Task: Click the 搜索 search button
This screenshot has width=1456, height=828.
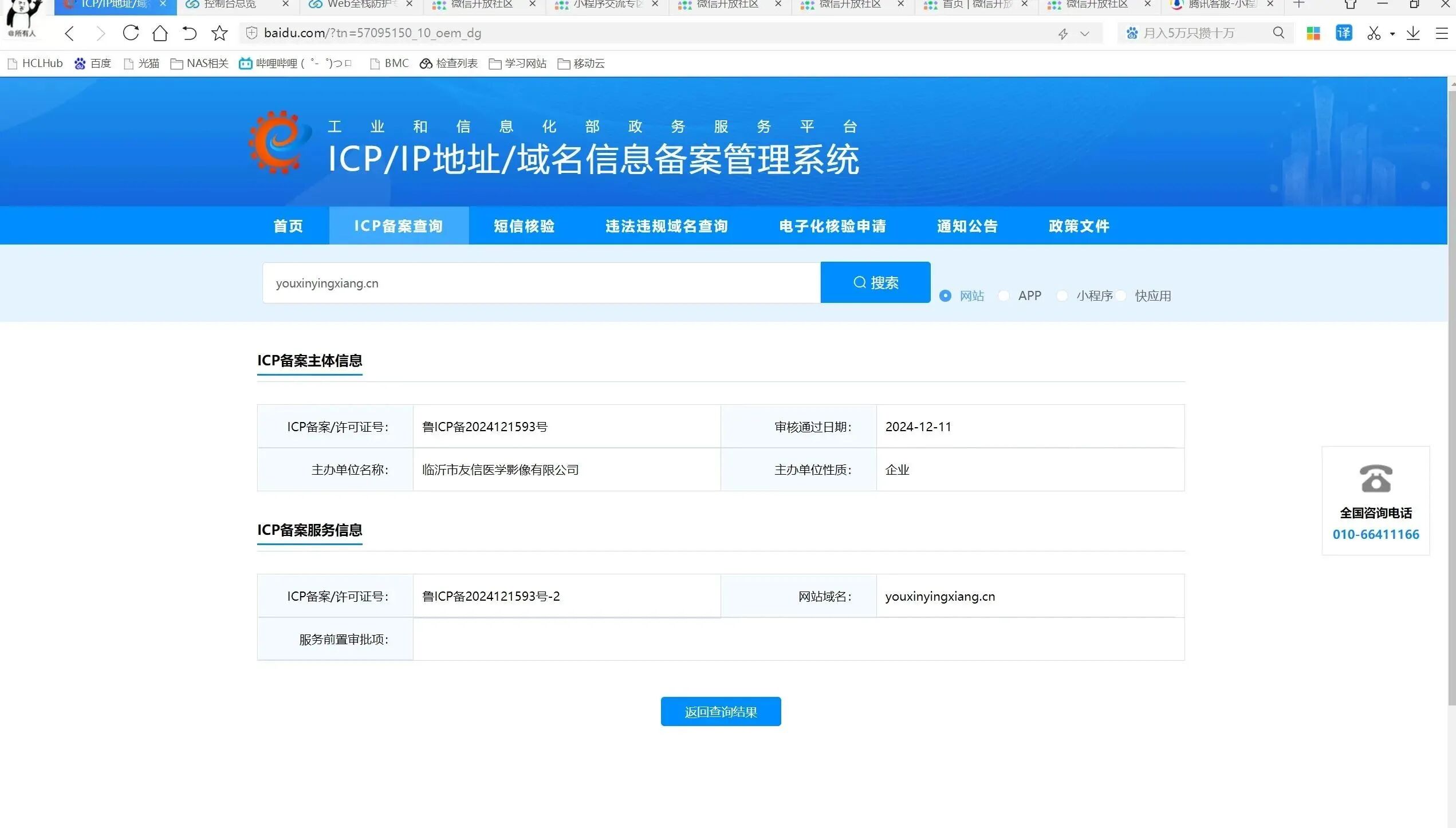Action: pos(875,282)
